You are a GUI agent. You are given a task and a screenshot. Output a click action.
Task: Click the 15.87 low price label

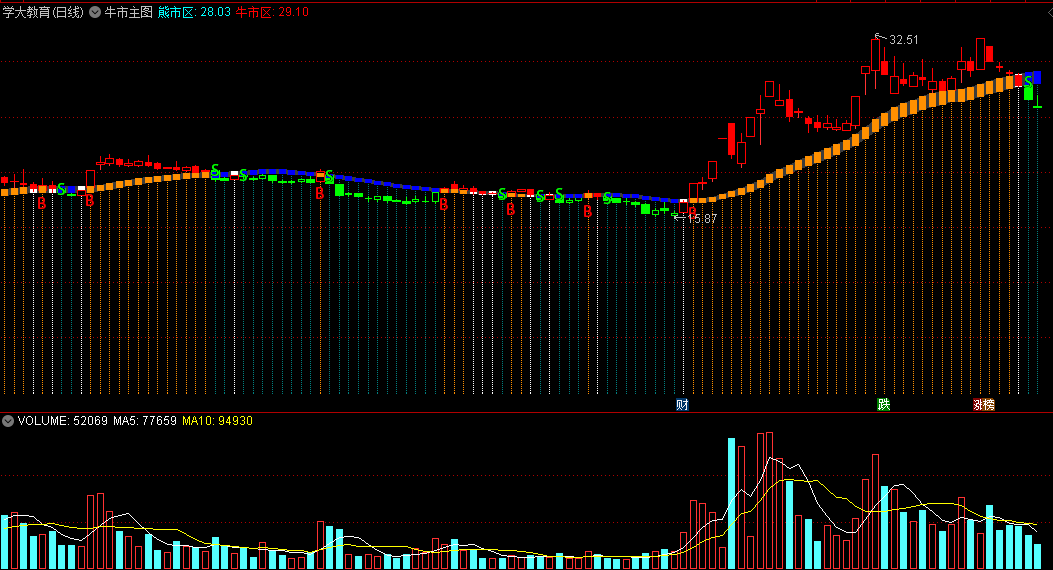point(702,219)
